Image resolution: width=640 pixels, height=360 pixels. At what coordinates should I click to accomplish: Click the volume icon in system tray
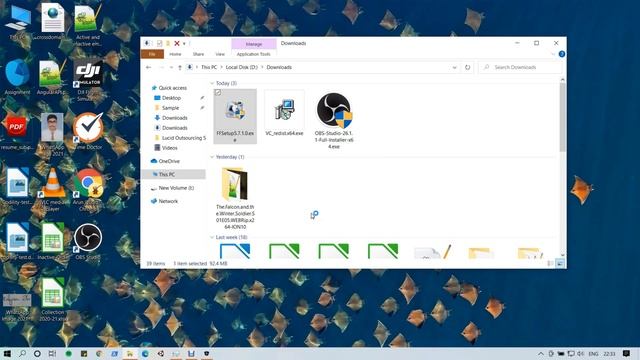click(580, 353)
